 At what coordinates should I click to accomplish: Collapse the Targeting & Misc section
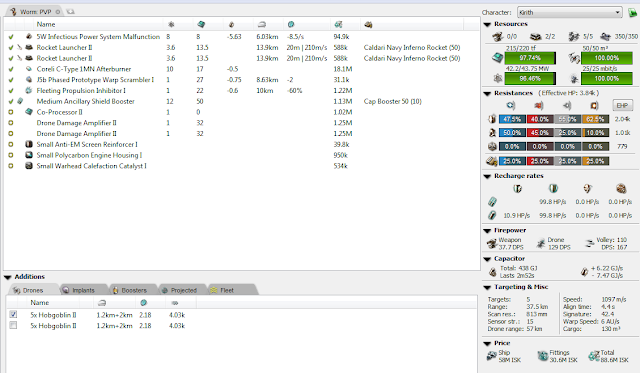487,288
